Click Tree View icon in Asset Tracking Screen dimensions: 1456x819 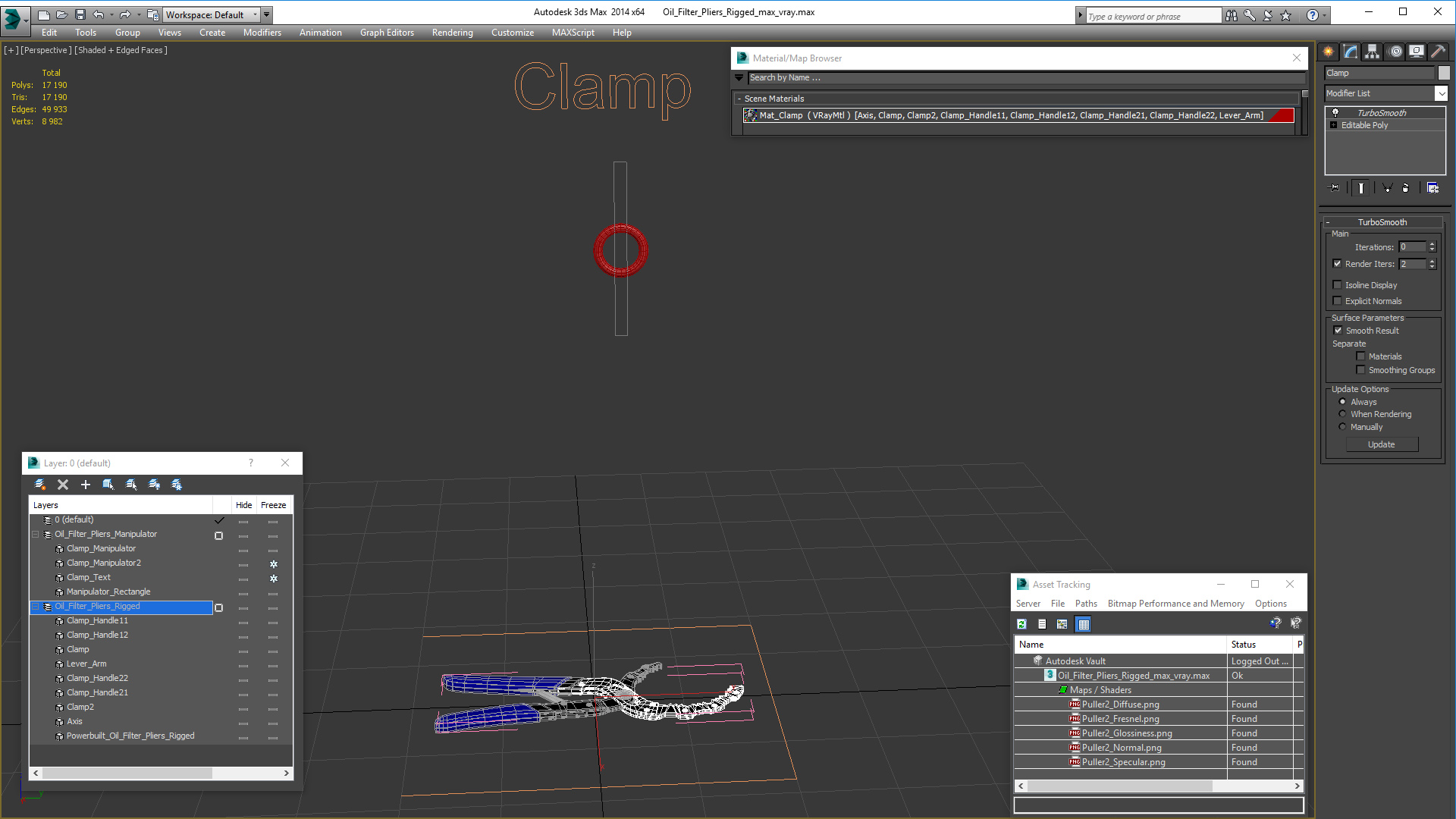click(1062, 624)
